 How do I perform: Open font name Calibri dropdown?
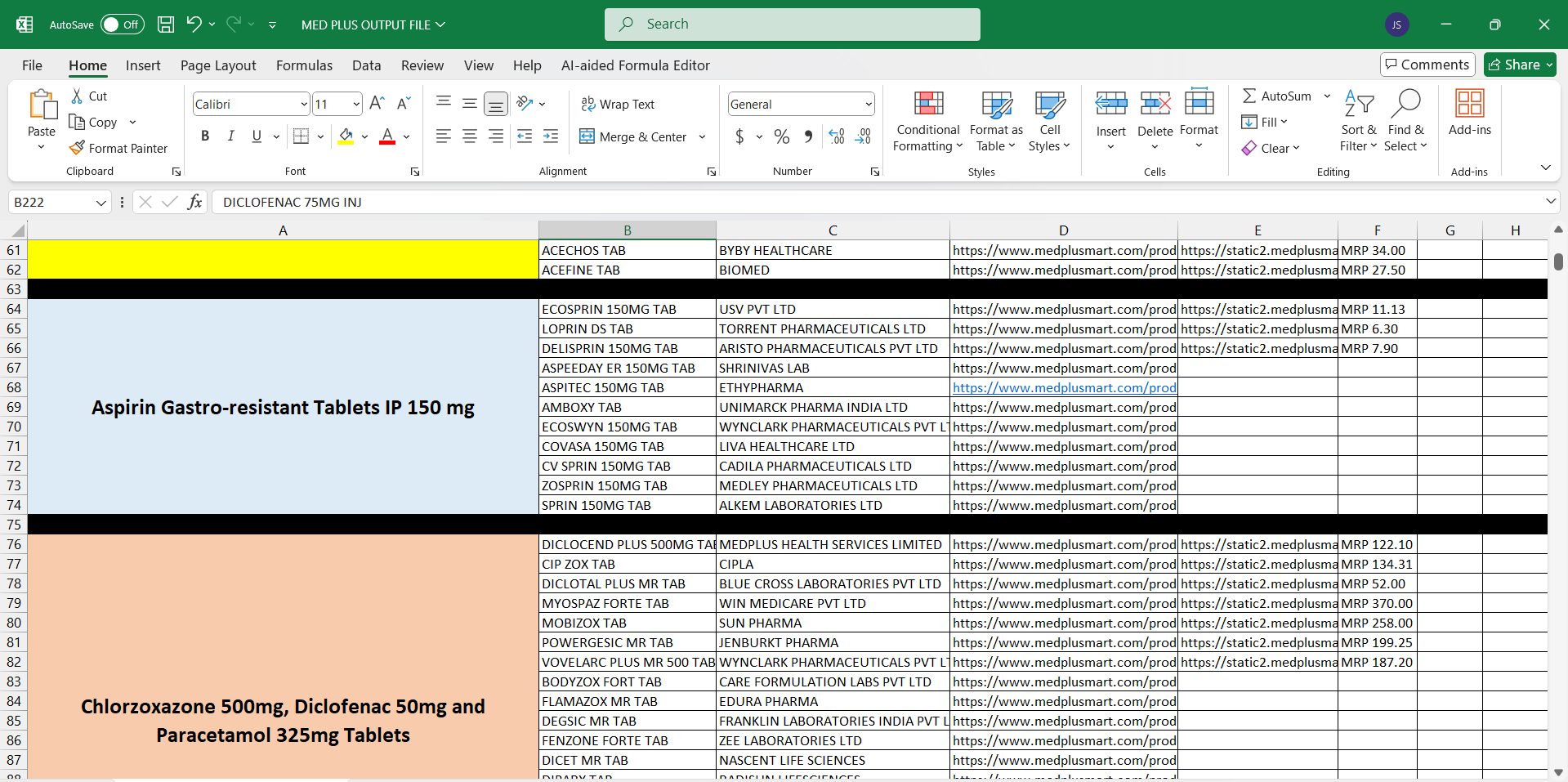click(304, 105)
